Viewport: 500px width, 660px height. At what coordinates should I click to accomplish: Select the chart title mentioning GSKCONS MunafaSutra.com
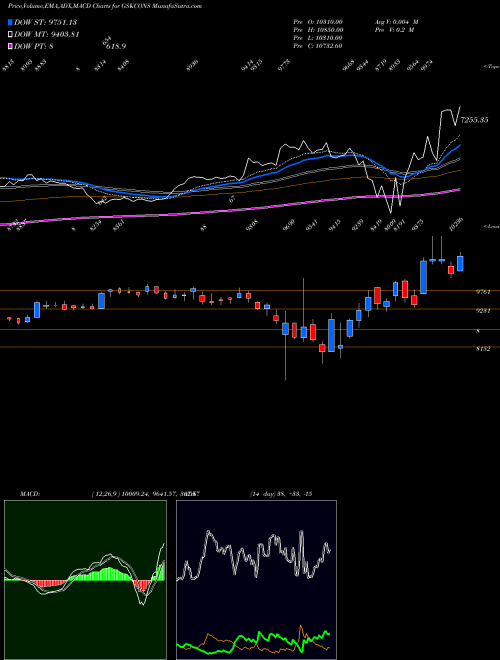coord(104,6)
